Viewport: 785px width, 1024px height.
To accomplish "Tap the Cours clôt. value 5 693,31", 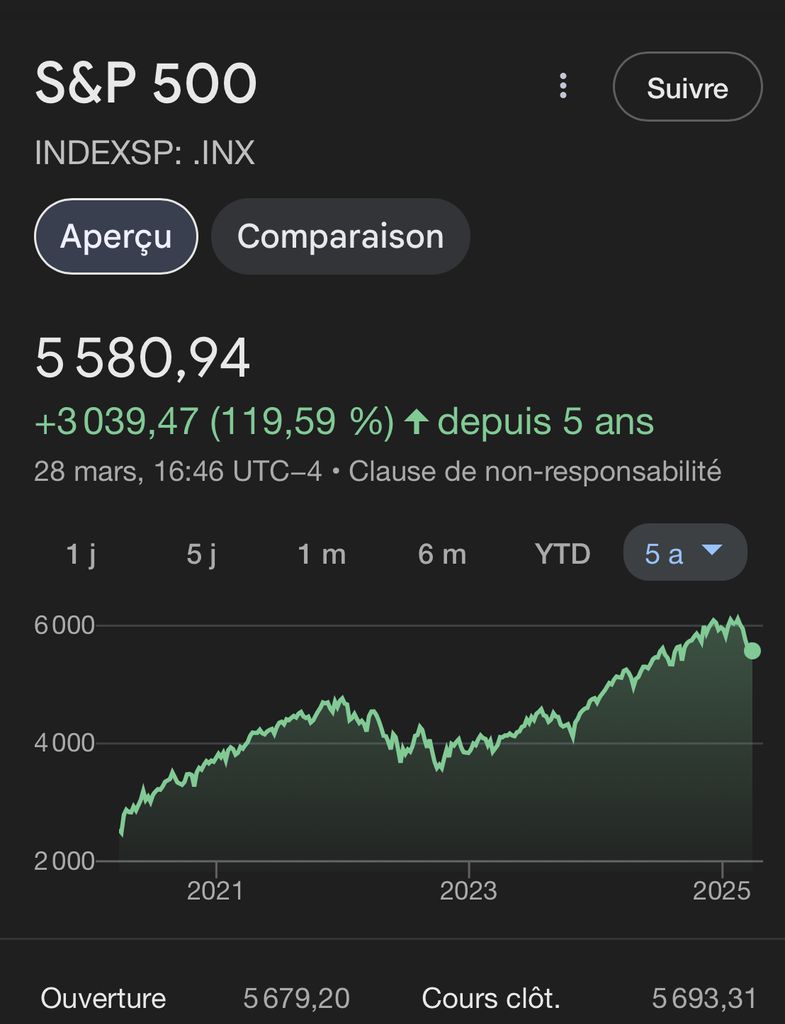I will (x=704, y=998).
